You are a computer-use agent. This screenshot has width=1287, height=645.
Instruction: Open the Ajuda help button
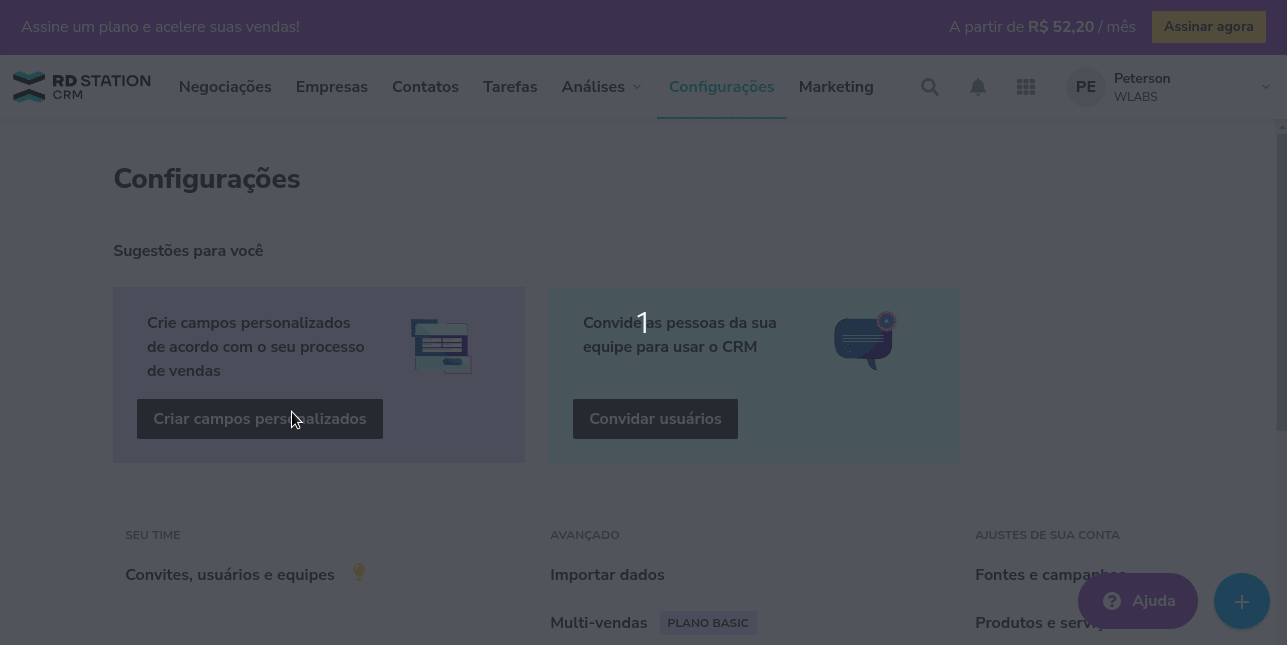[1138, 601]
